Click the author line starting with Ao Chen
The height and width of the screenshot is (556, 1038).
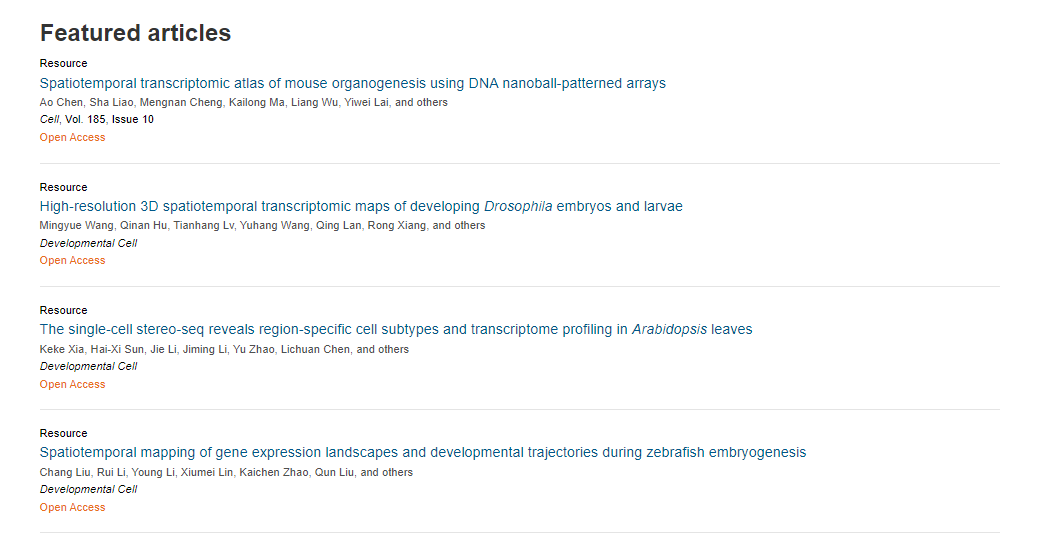[244, 103]
